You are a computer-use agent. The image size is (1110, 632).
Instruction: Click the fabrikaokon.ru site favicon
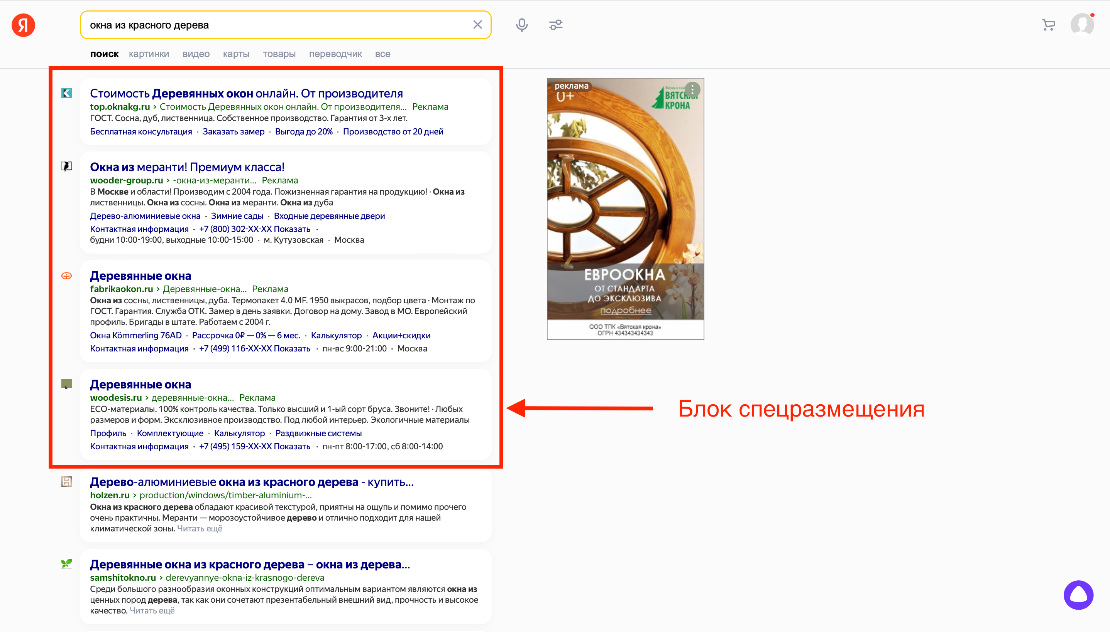[x=67, y=274]
